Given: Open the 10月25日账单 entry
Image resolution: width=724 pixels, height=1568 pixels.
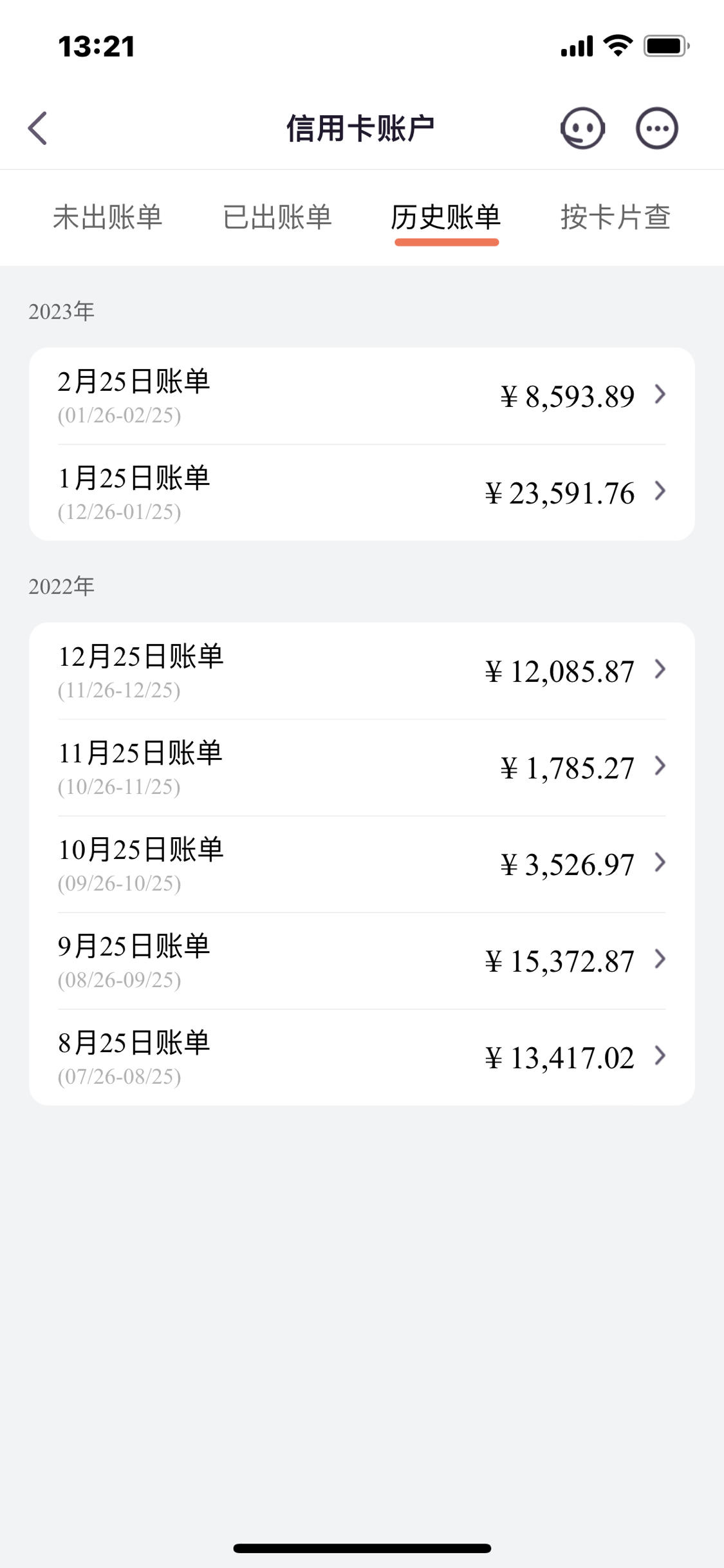Looking at the screenshot, I should (362, 864).
